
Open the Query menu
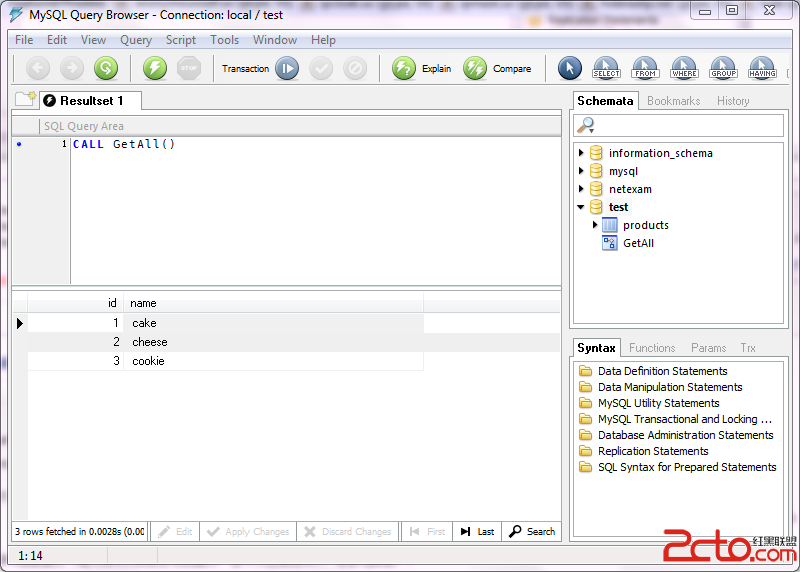136,40
